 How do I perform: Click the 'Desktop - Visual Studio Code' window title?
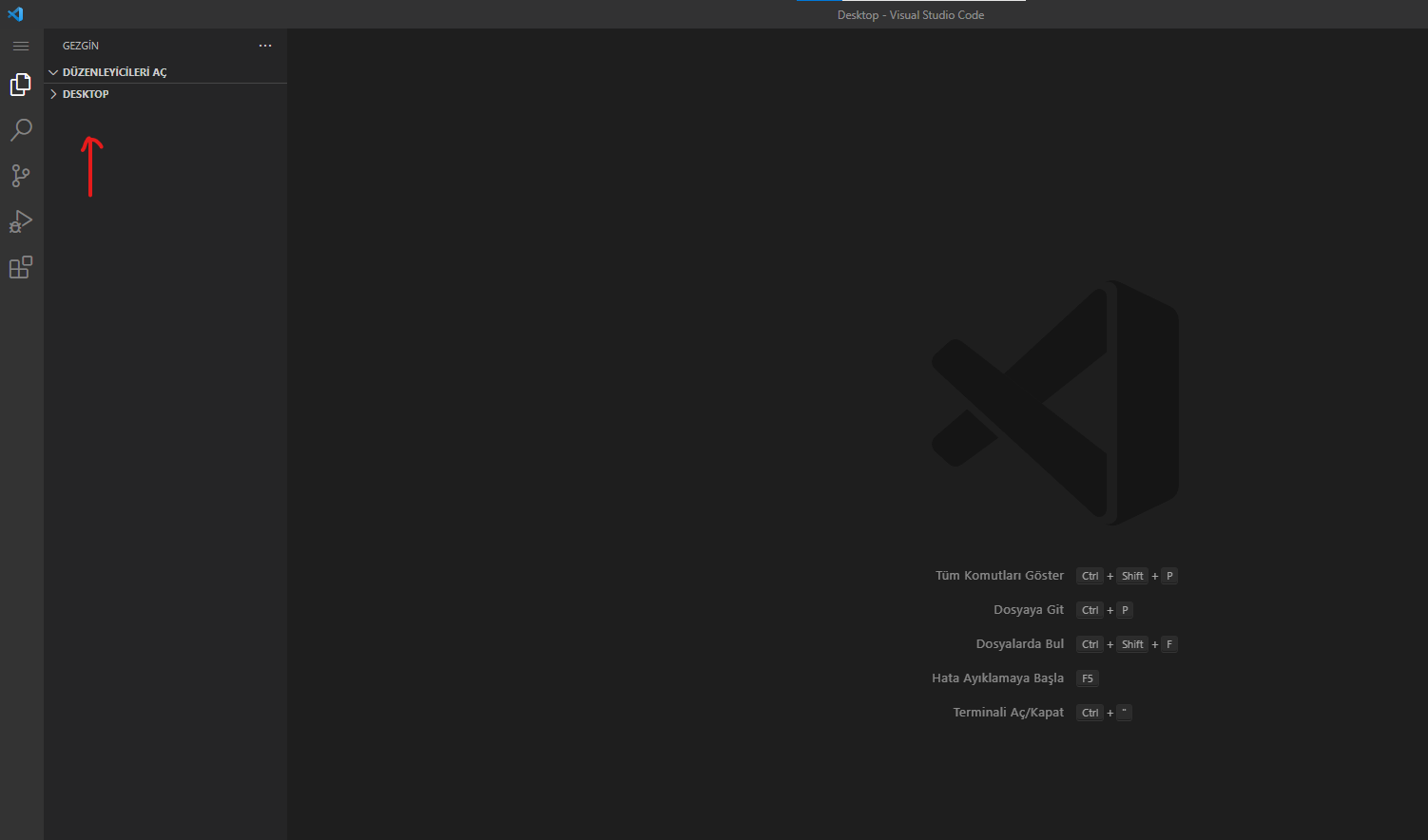[x=911, y=15]
